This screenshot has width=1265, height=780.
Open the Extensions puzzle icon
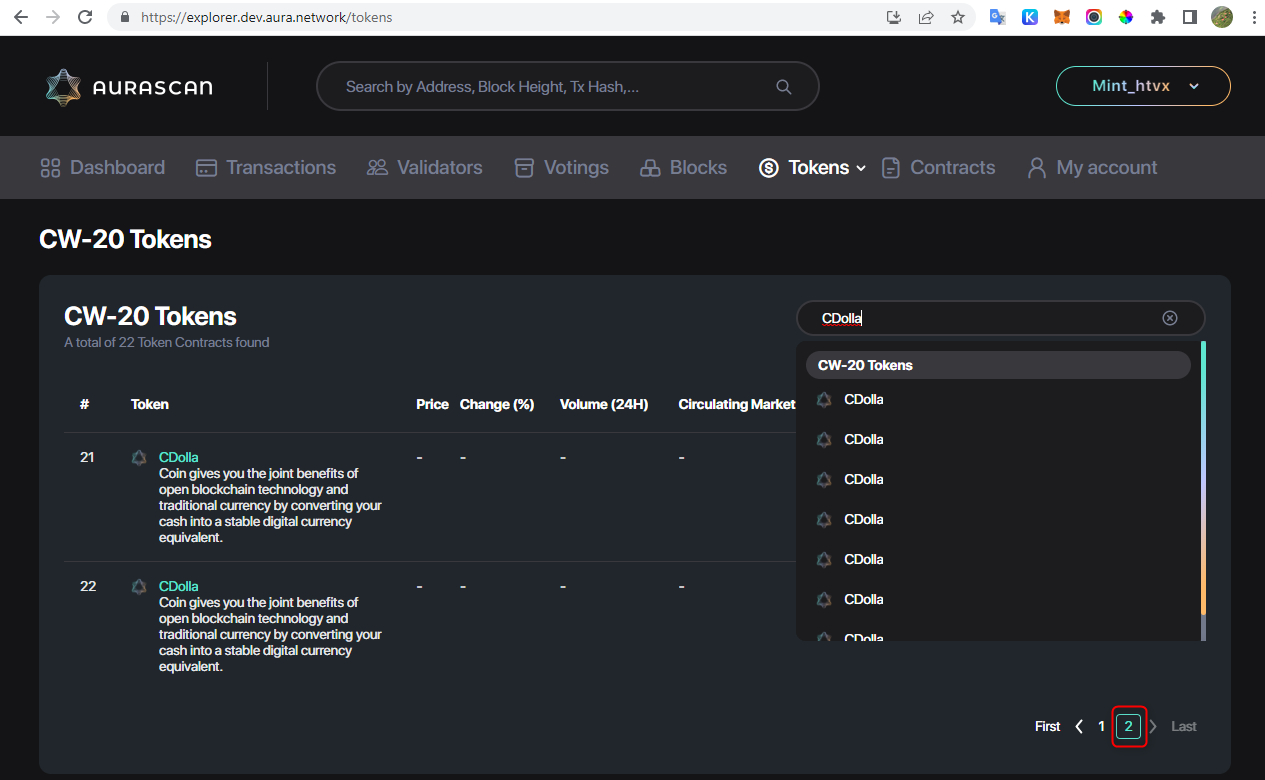1158,17
